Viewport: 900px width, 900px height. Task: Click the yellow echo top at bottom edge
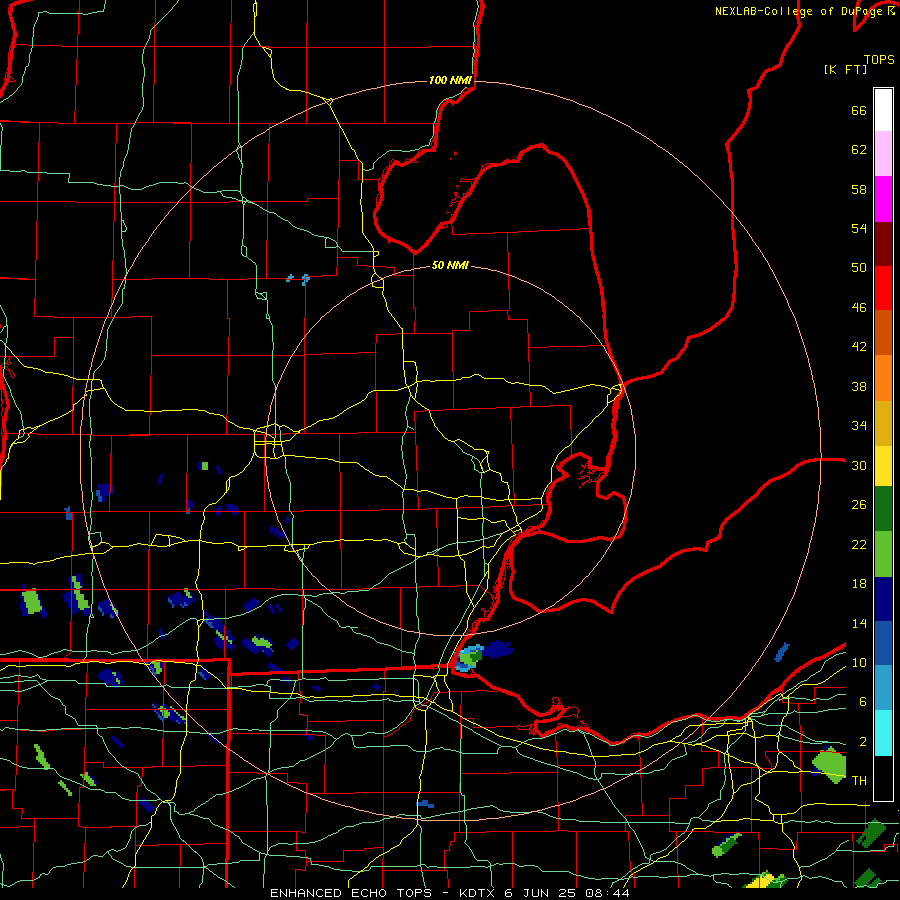[767, 880]
